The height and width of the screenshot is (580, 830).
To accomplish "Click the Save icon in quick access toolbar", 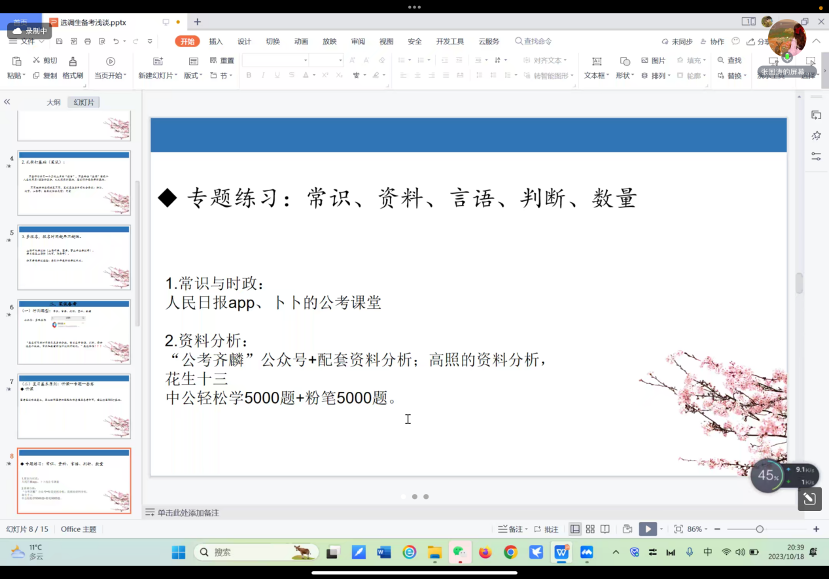I will [59, 41].
